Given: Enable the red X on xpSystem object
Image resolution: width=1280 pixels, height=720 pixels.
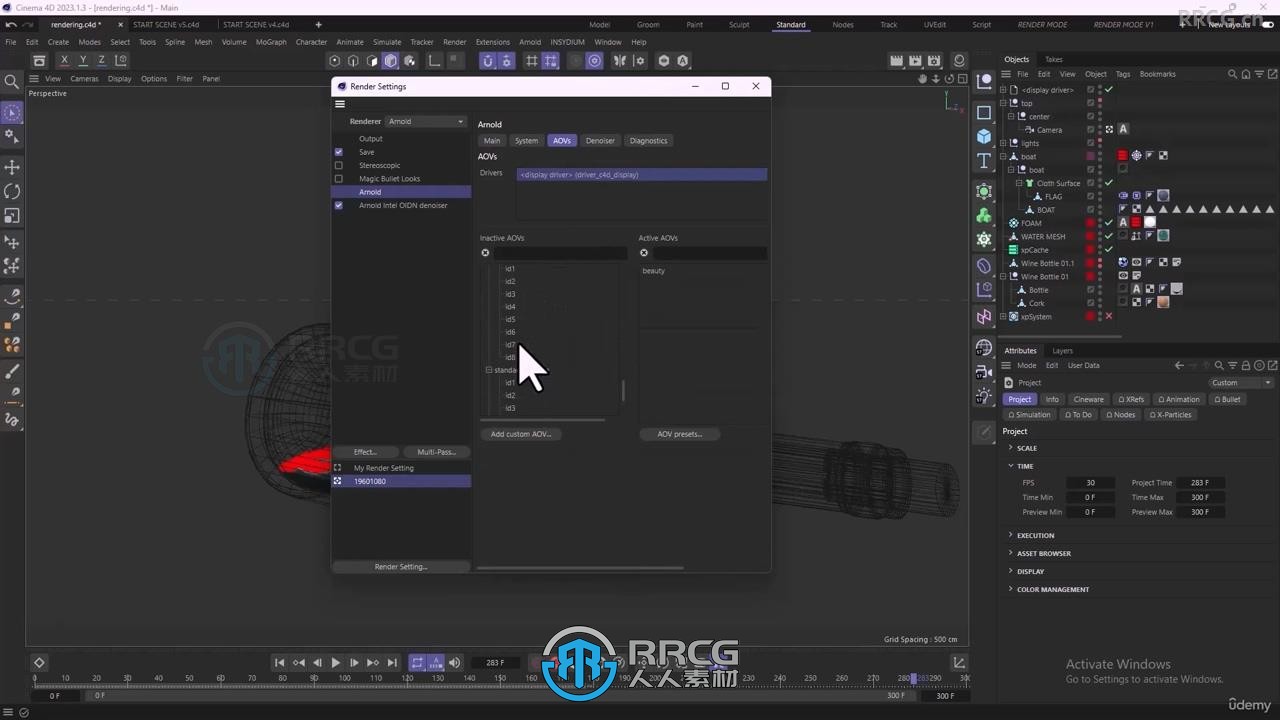Looking at the screenshot, I should click(1109, 316).
